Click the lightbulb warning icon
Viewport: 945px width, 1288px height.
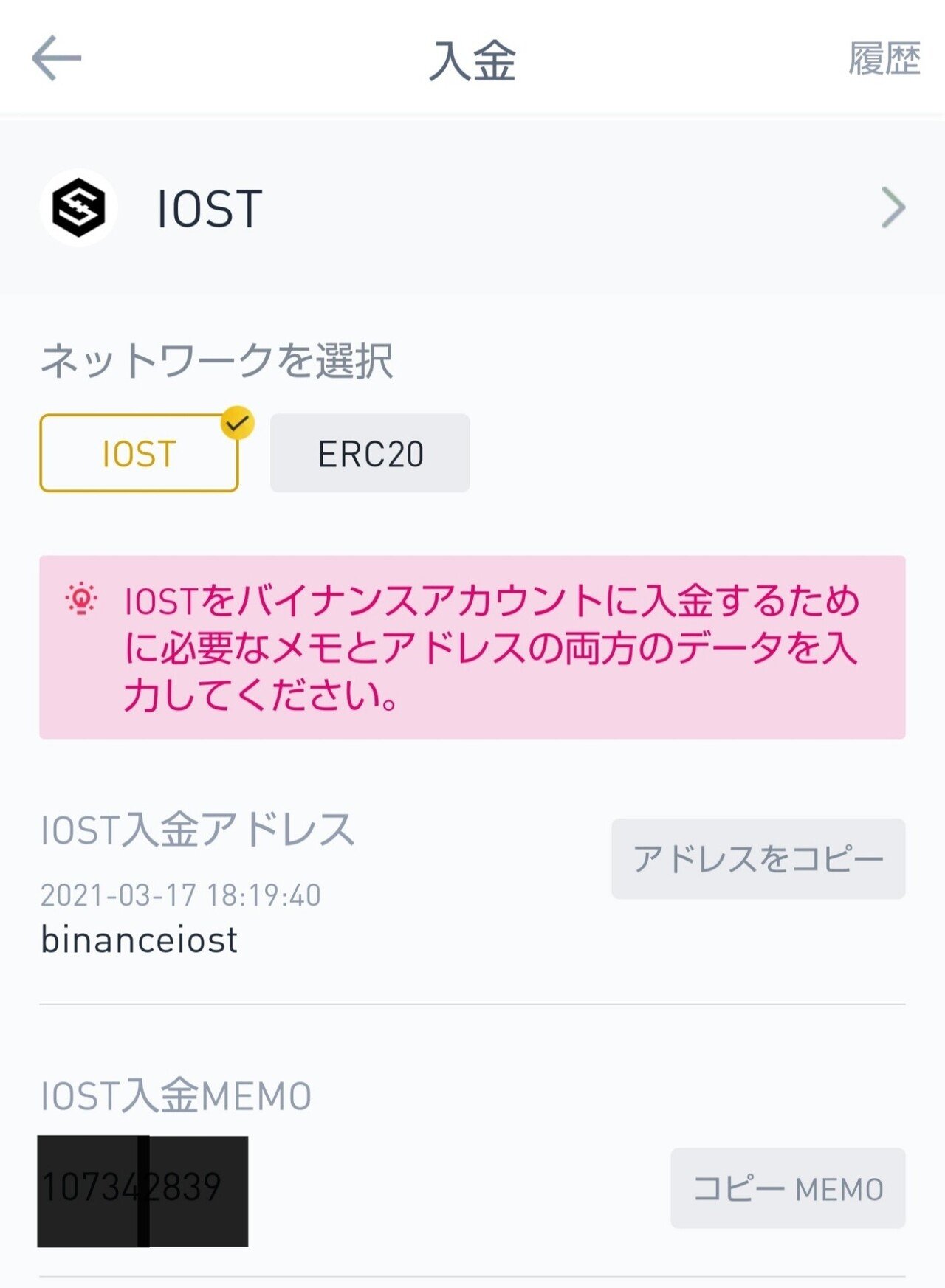tap(81, 599)
